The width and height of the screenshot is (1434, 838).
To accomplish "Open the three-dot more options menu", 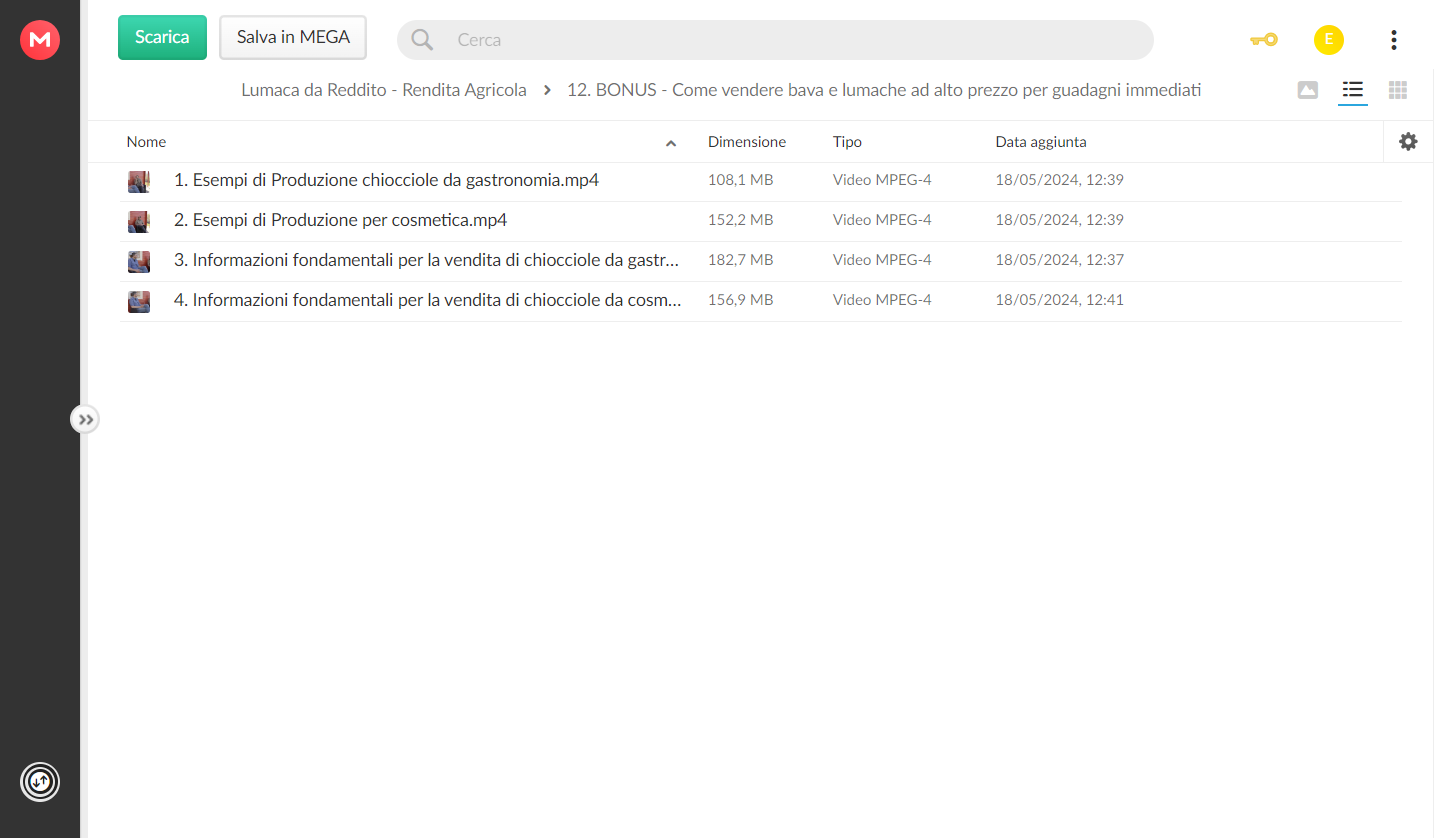I will 1394,40.
